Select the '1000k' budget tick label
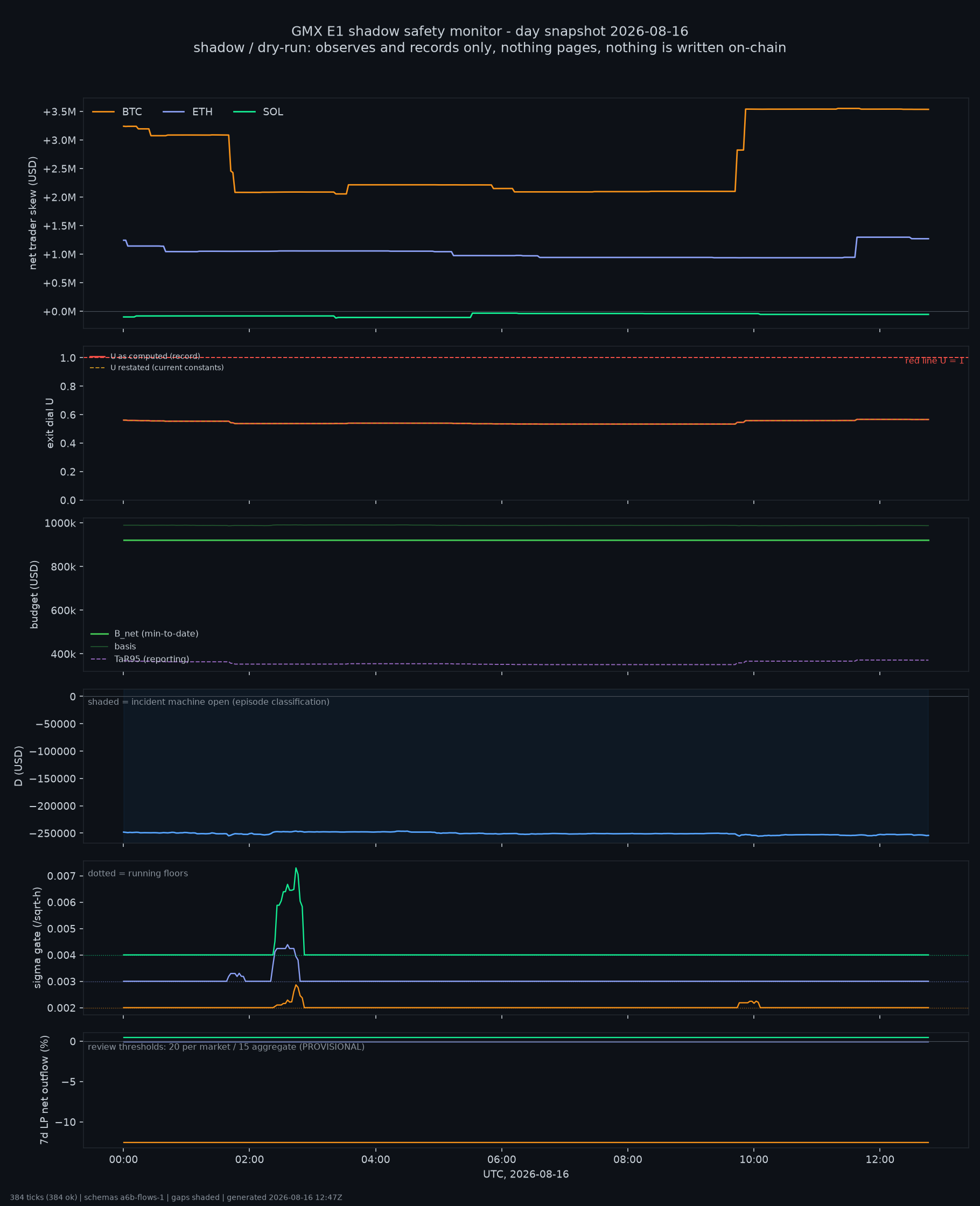980x1206 pixels. [60, 524]
